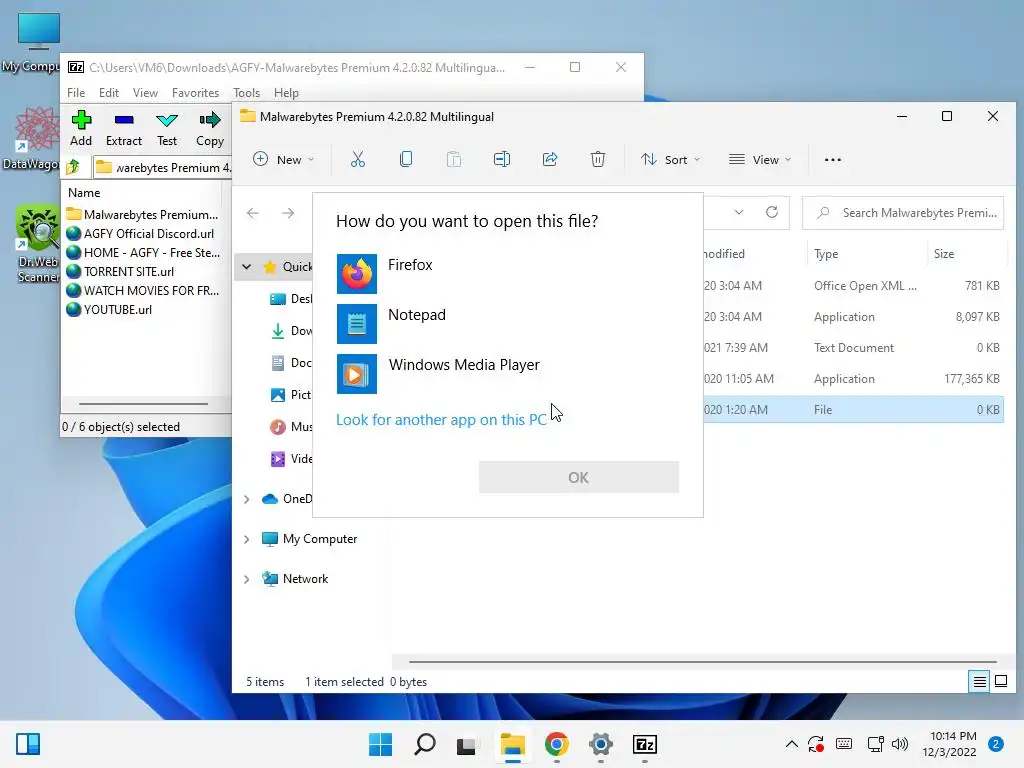Click the Search Malwarebytes Premium box
The height and width of the screenshot is (768, 1024).
point(903,213)
